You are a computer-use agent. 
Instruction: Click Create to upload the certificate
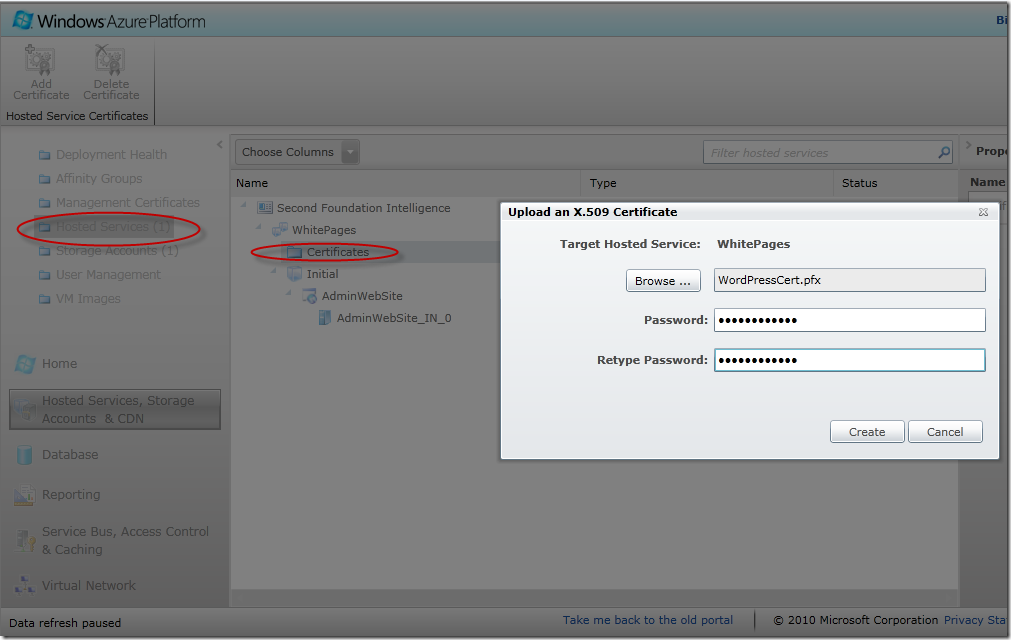(x=867, y=432)
